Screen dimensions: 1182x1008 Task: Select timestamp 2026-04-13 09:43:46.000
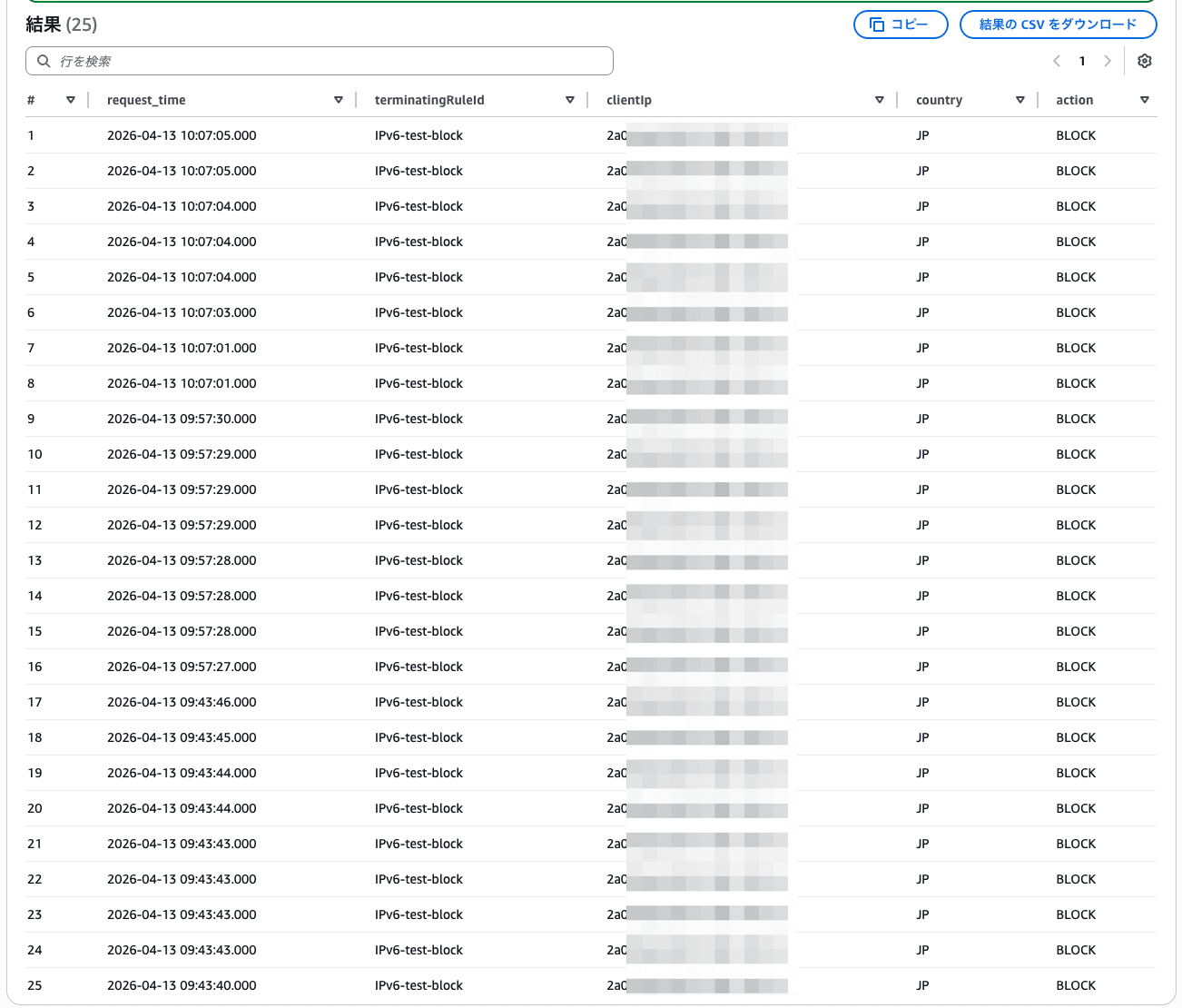point(182,702)
